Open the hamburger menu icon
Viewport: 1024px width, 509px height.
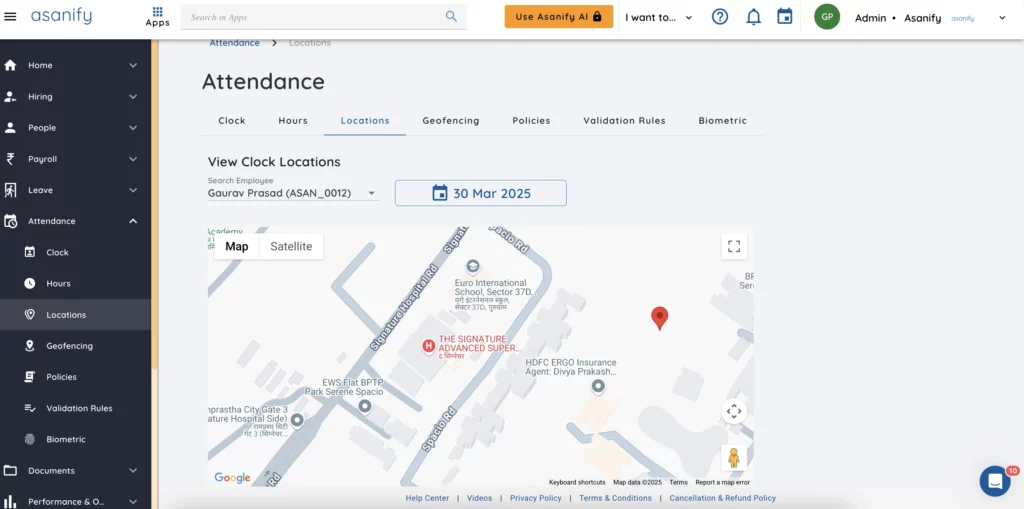[x=10, y=16]
